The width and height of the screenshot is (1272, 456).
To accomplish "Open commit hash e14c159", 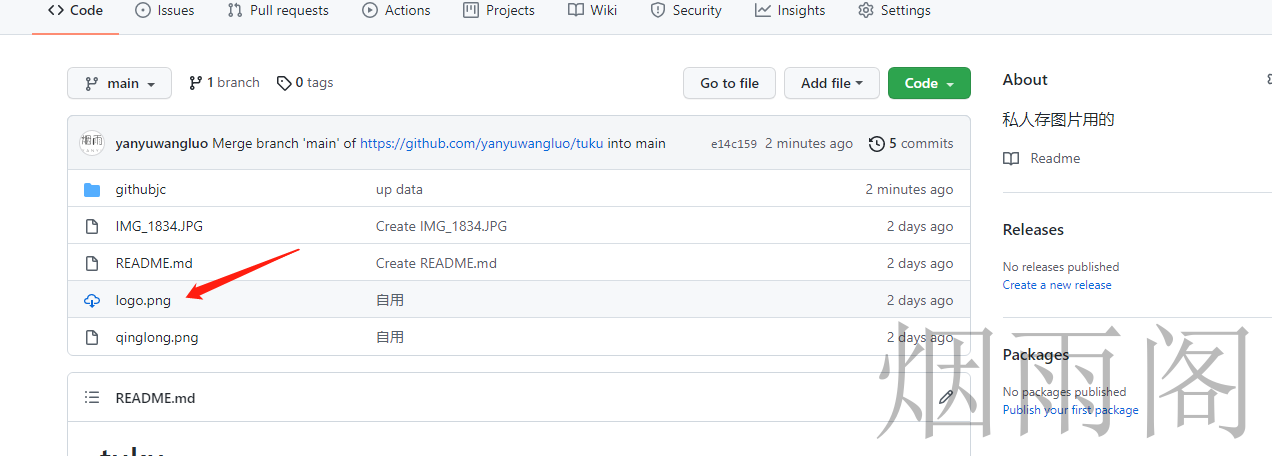I will [x=734, y=144].
